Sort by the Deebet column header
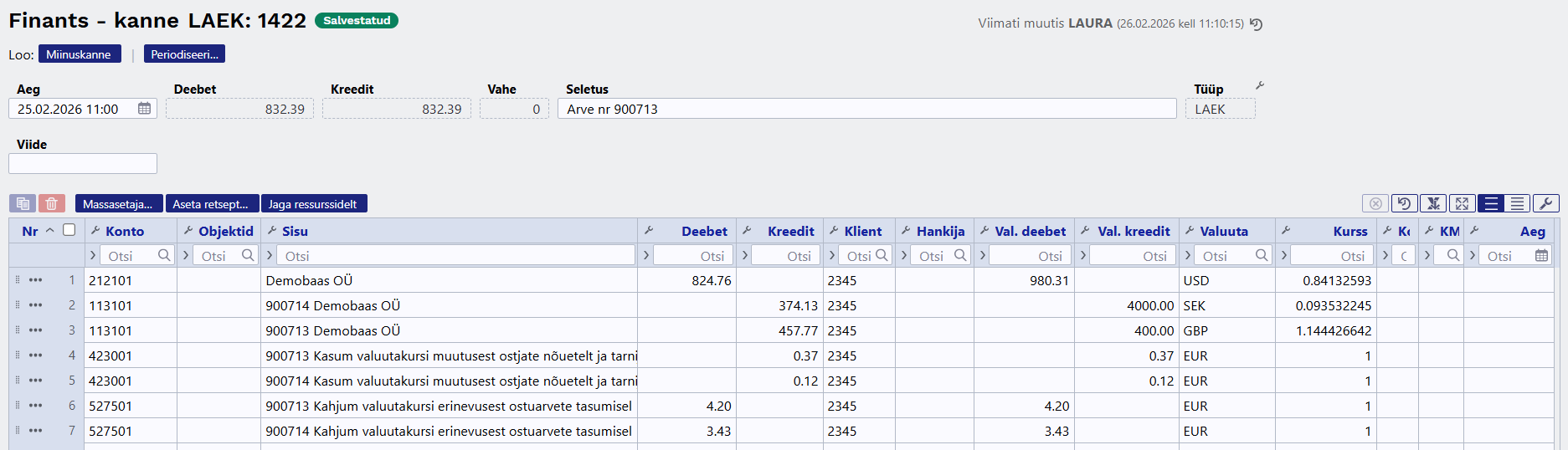 [703, 231]
